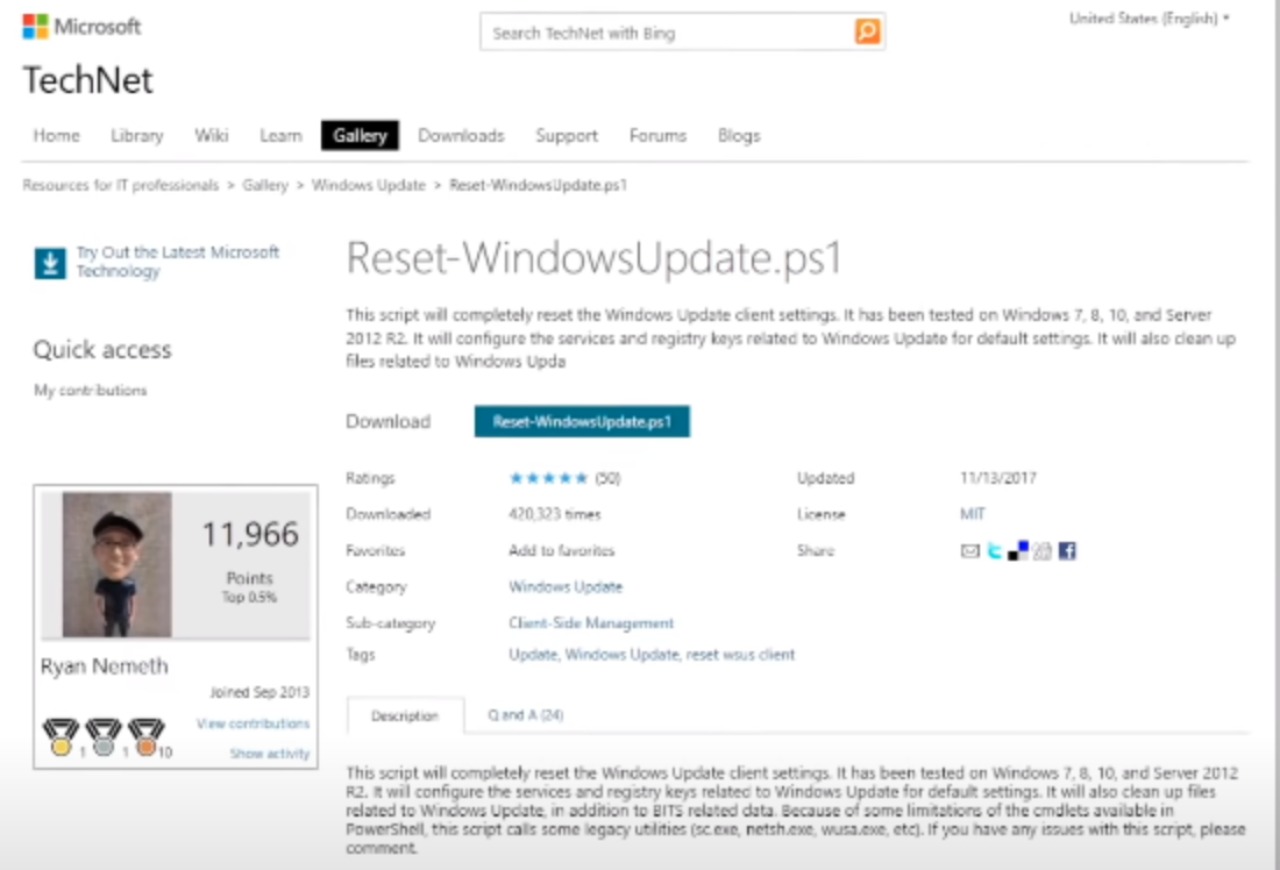Share the script on Twitter
This screenshot has height=870, width=1280.
(x=994, y=551)
